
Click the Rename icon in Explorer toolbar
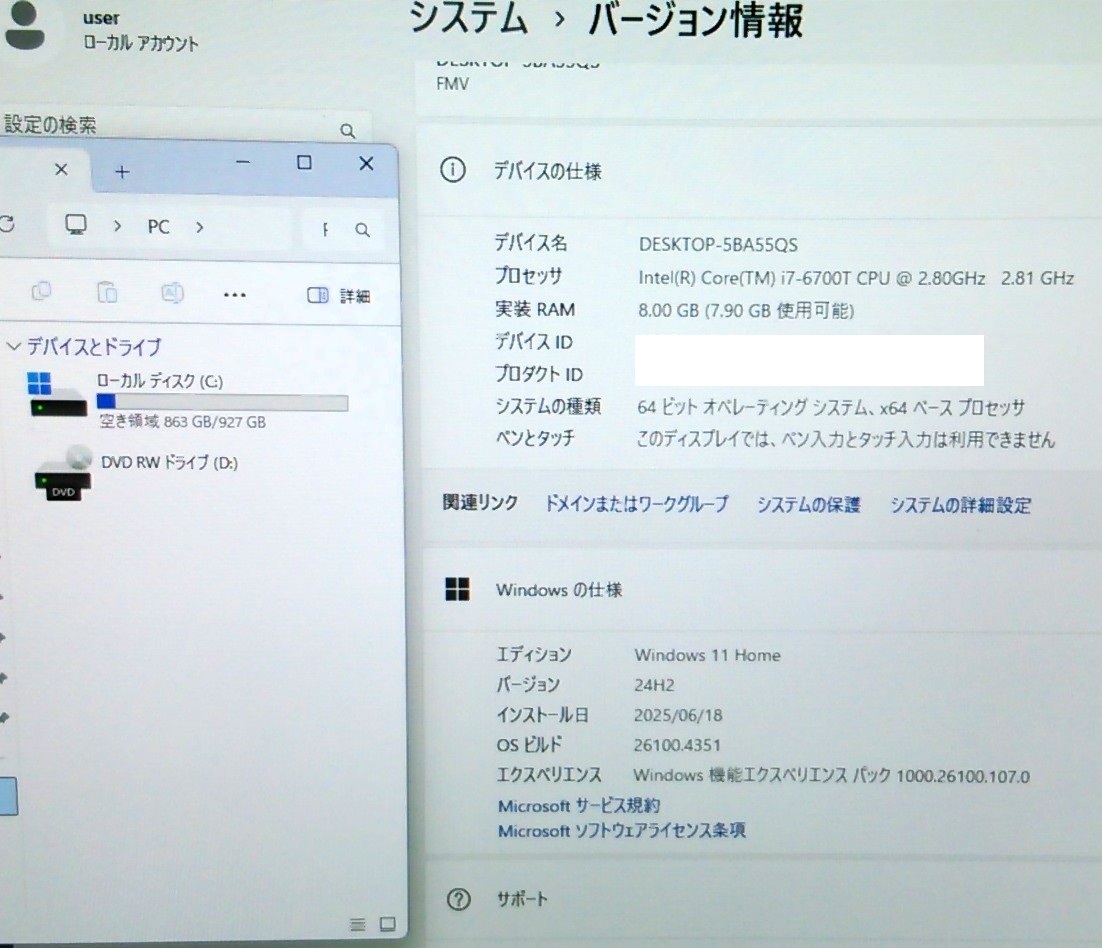point(172,292)
